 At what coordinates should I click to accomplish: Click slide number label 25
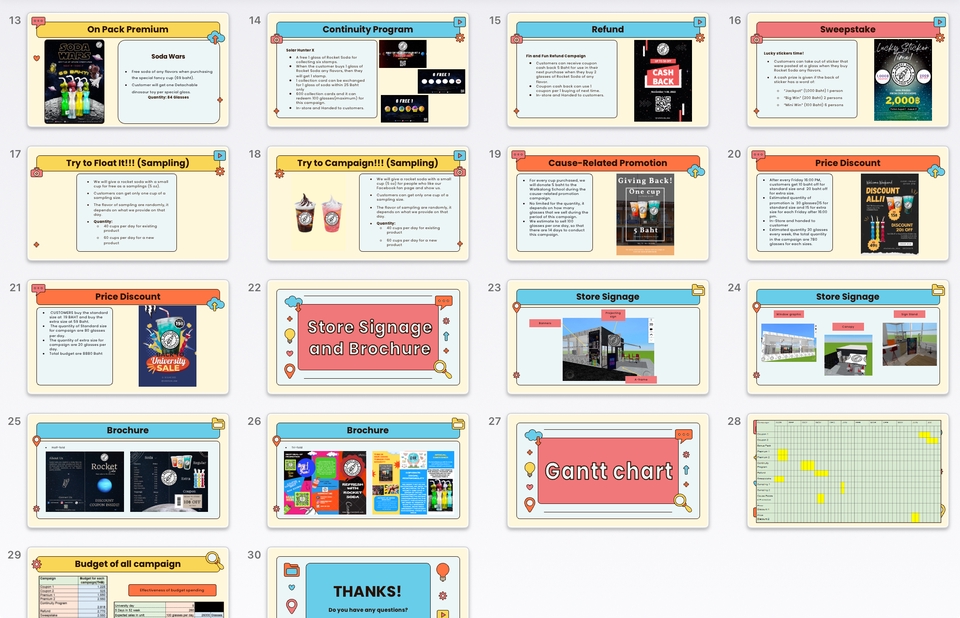15,421
